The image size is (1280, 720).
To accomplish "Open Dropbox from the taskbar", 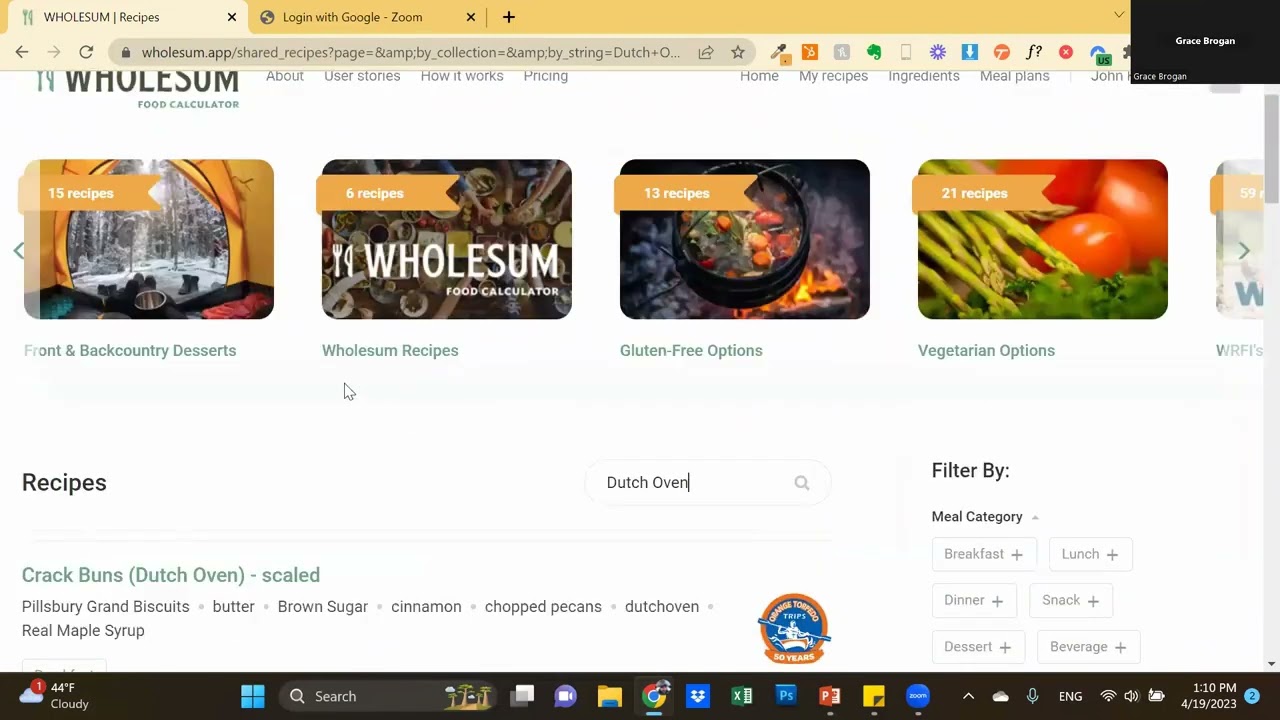I will pos(698,696).
